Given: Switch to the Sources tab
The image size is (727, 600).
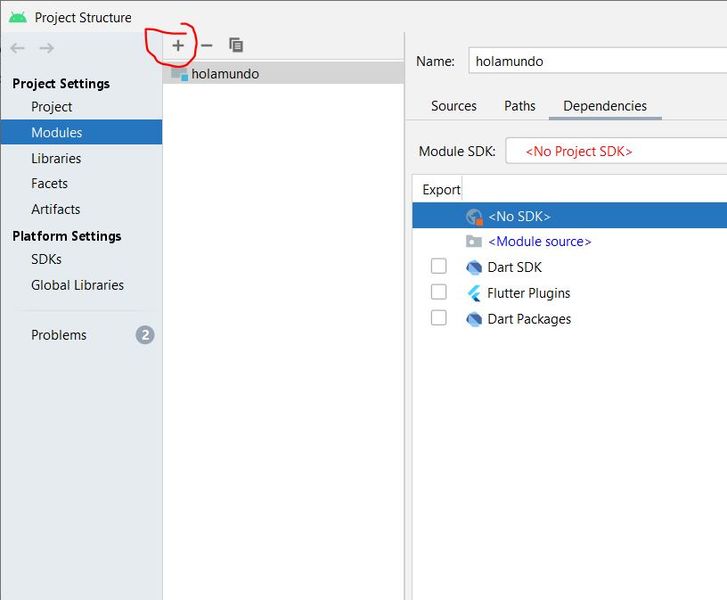Looking at the screenshot, I should 453,106.
